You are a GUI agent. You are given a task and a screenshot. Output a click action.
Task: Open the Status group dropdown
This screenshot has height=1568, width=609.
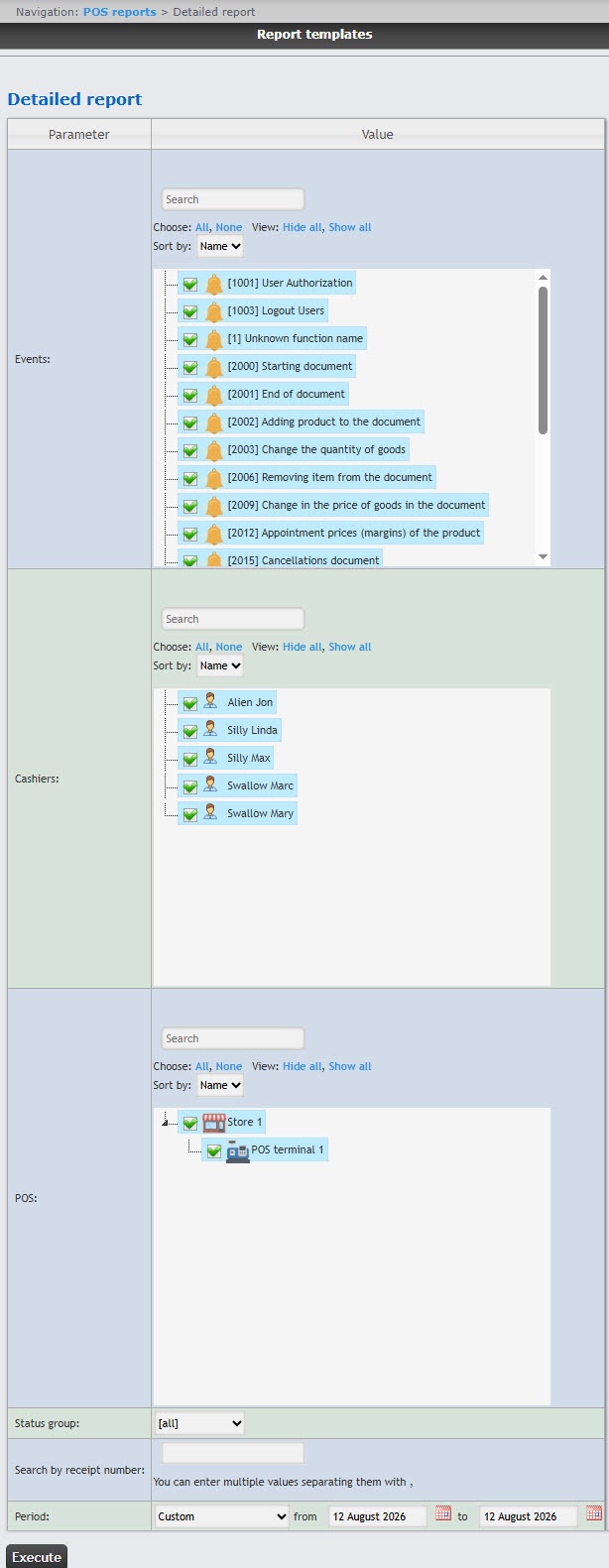(x=199, y=1423)
